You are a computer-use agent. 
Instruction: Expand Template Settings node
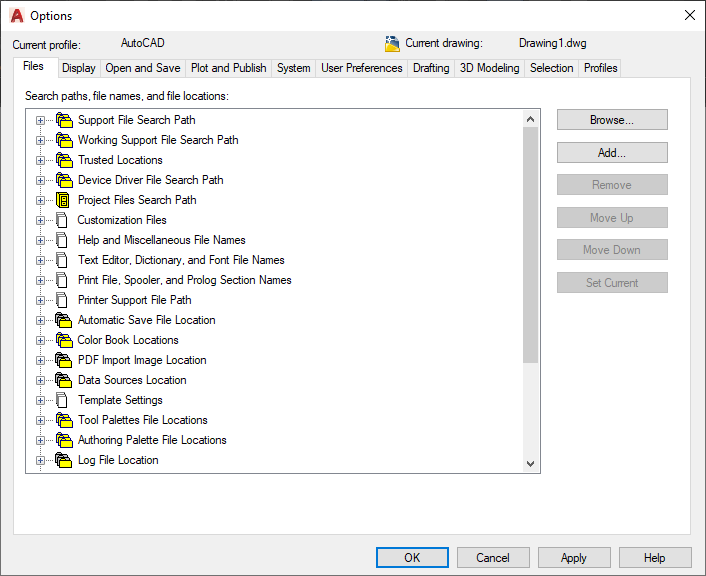[40, 400]
